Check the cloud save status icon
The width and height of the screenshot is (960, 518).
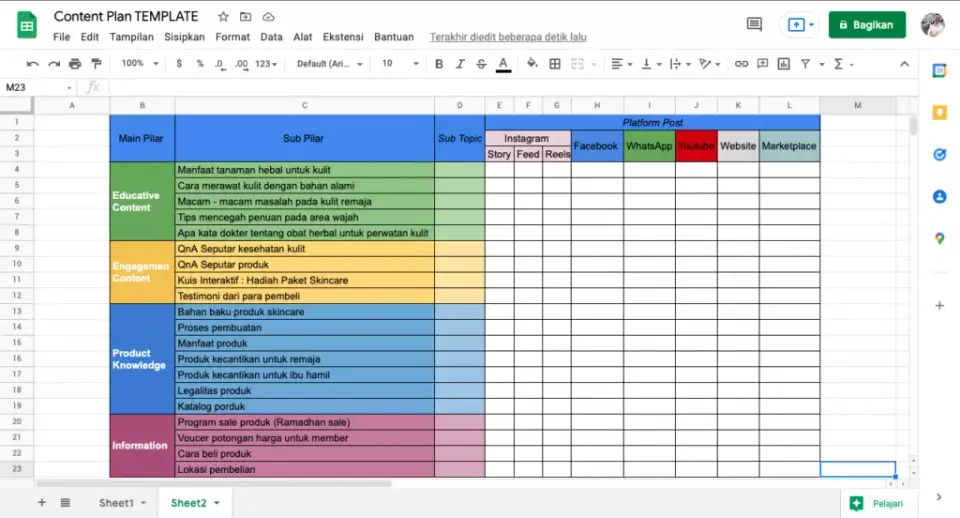268,17
